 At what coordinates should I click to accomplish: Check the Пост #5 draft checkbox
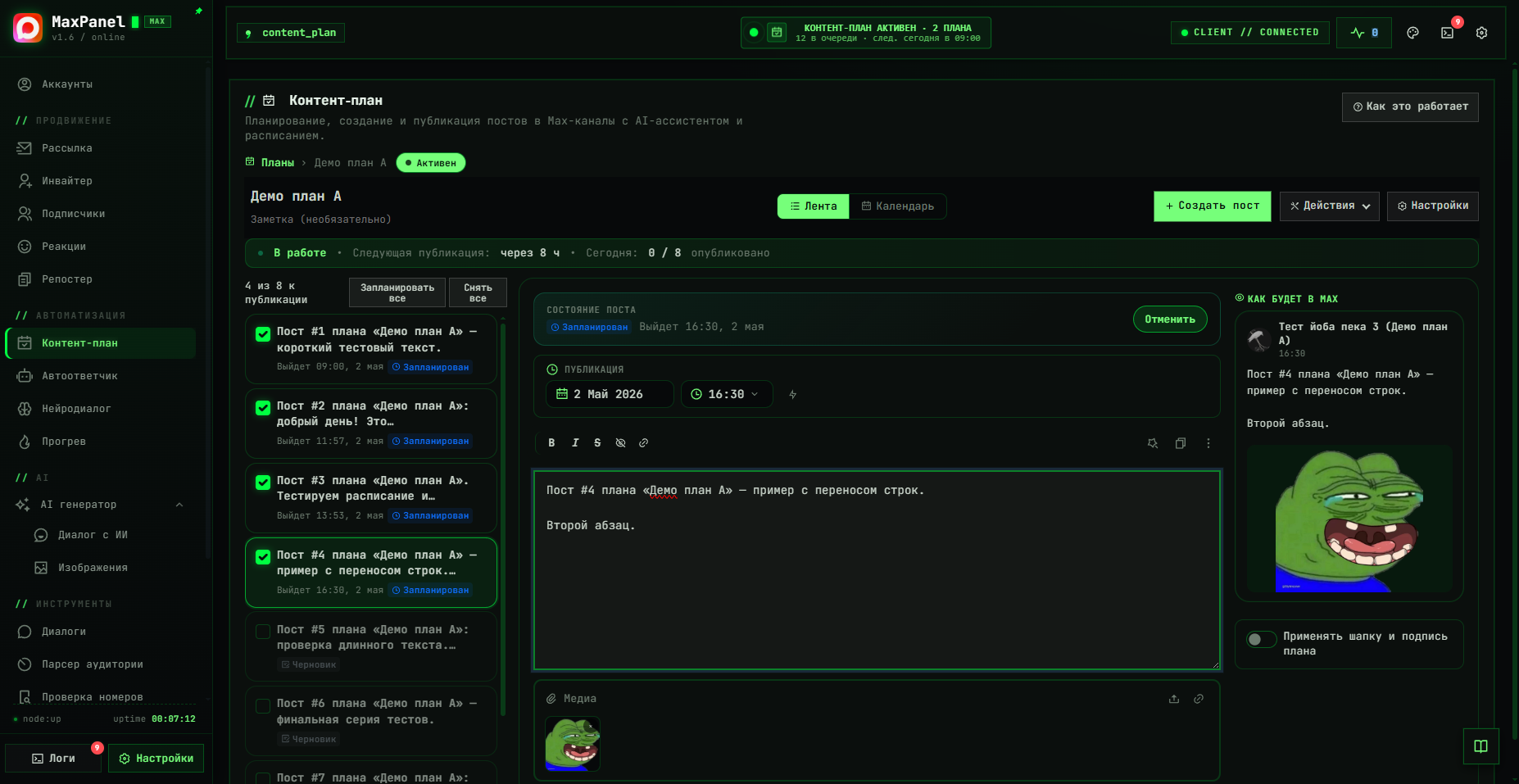(263, 632)
